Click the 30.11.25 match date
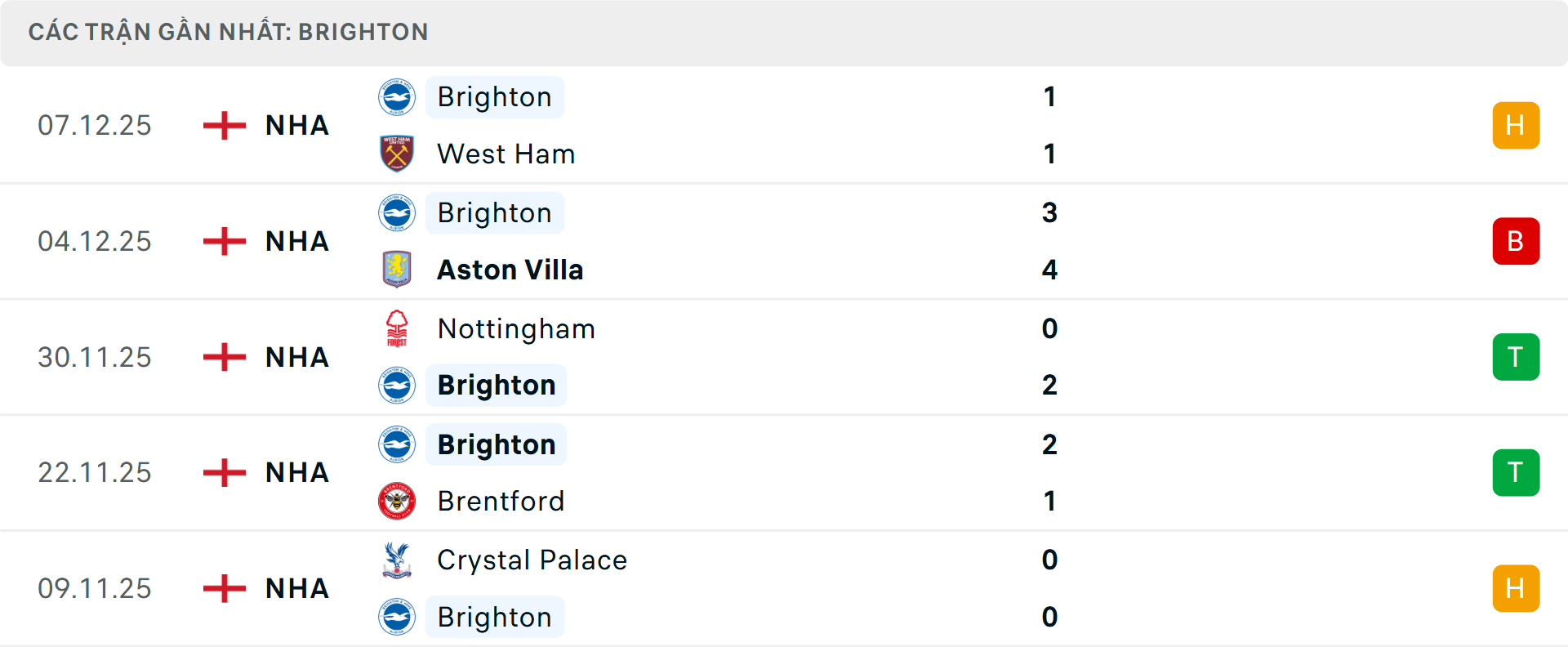The width and height of the screenshot is (1568, 647). point(95,357)
